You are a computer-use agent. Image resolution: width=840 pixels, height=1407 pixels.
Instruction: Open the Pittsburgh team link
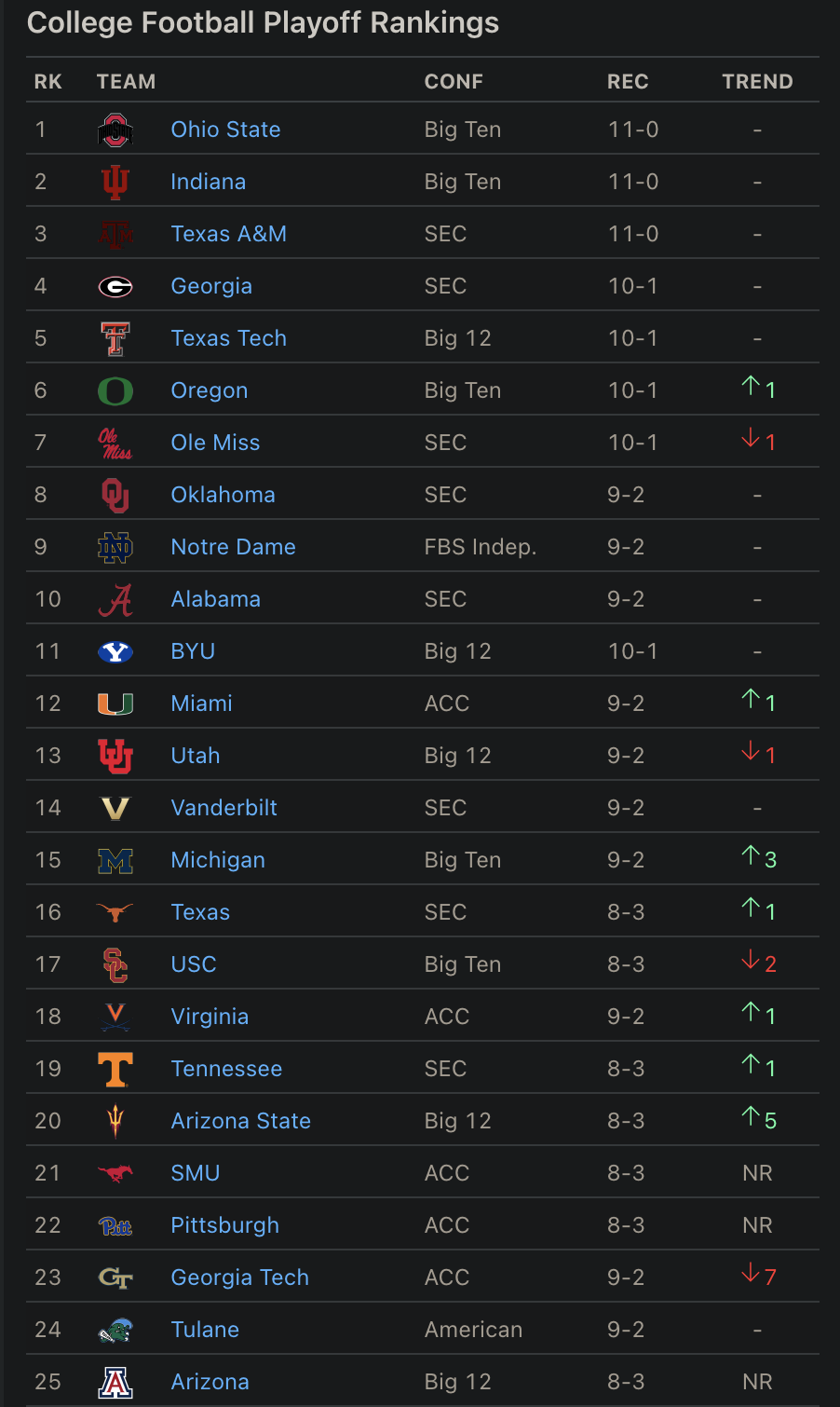point(224,1225)
